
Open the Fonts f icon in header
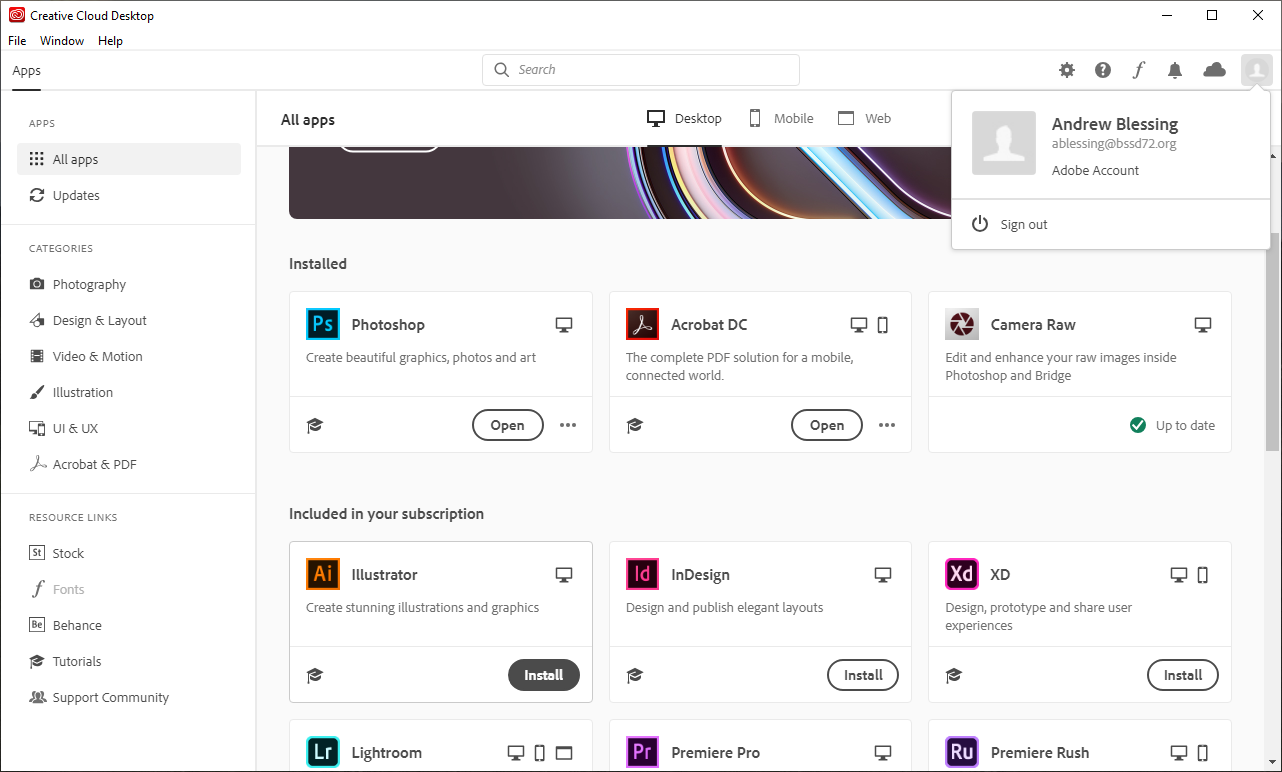click(x=1139, y=70)
